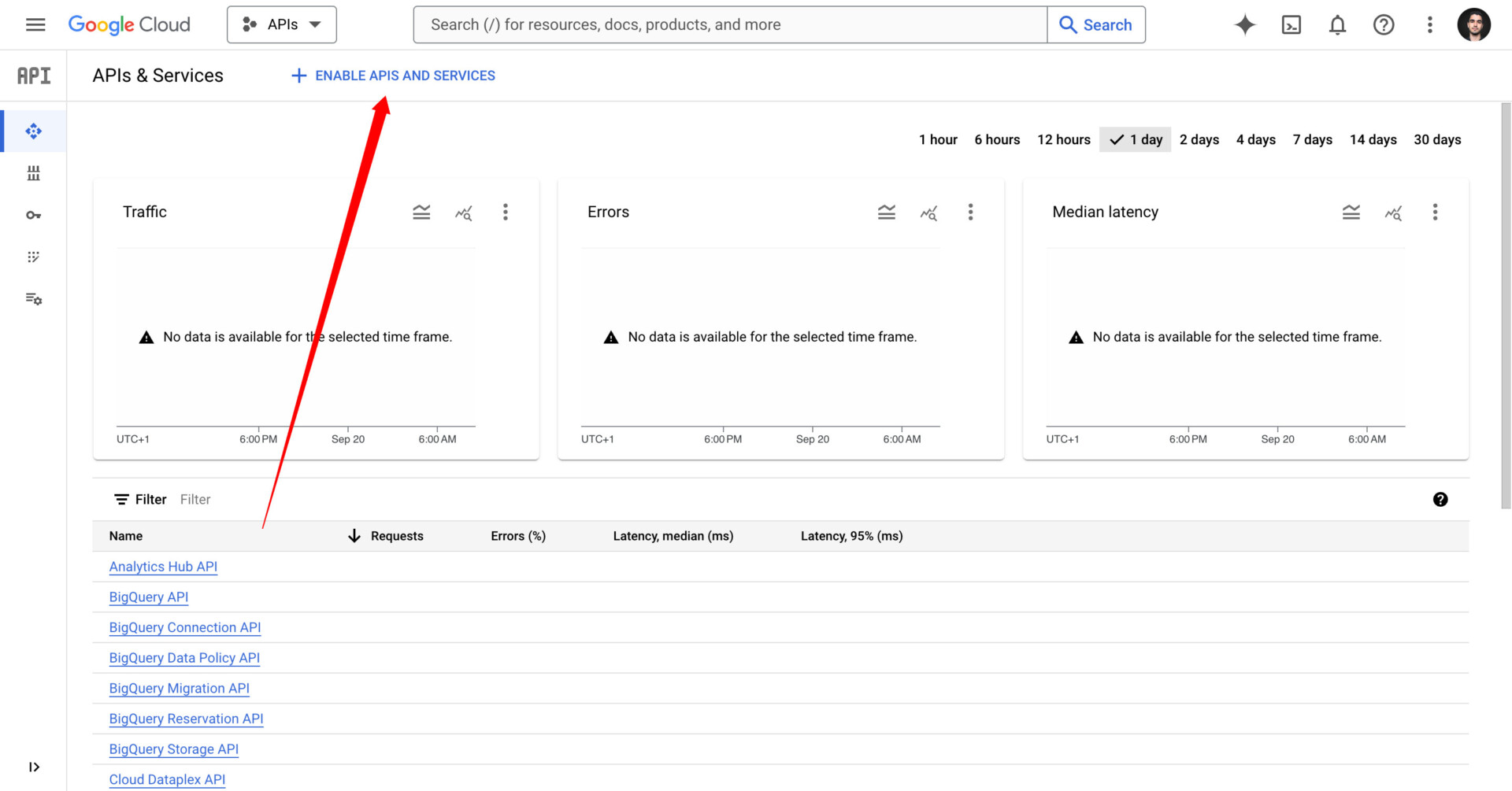Explore Errors chart data in Metrics Explorer

[x=928, y=213]
